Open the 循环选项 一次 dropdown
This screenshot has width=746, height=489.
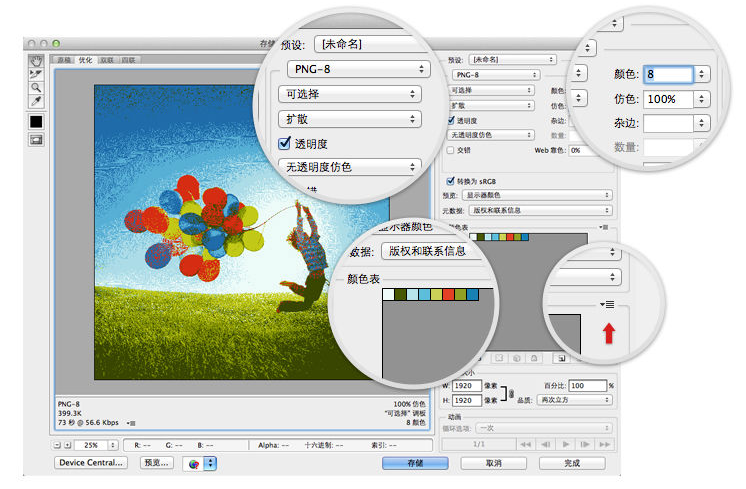(544, 428)
